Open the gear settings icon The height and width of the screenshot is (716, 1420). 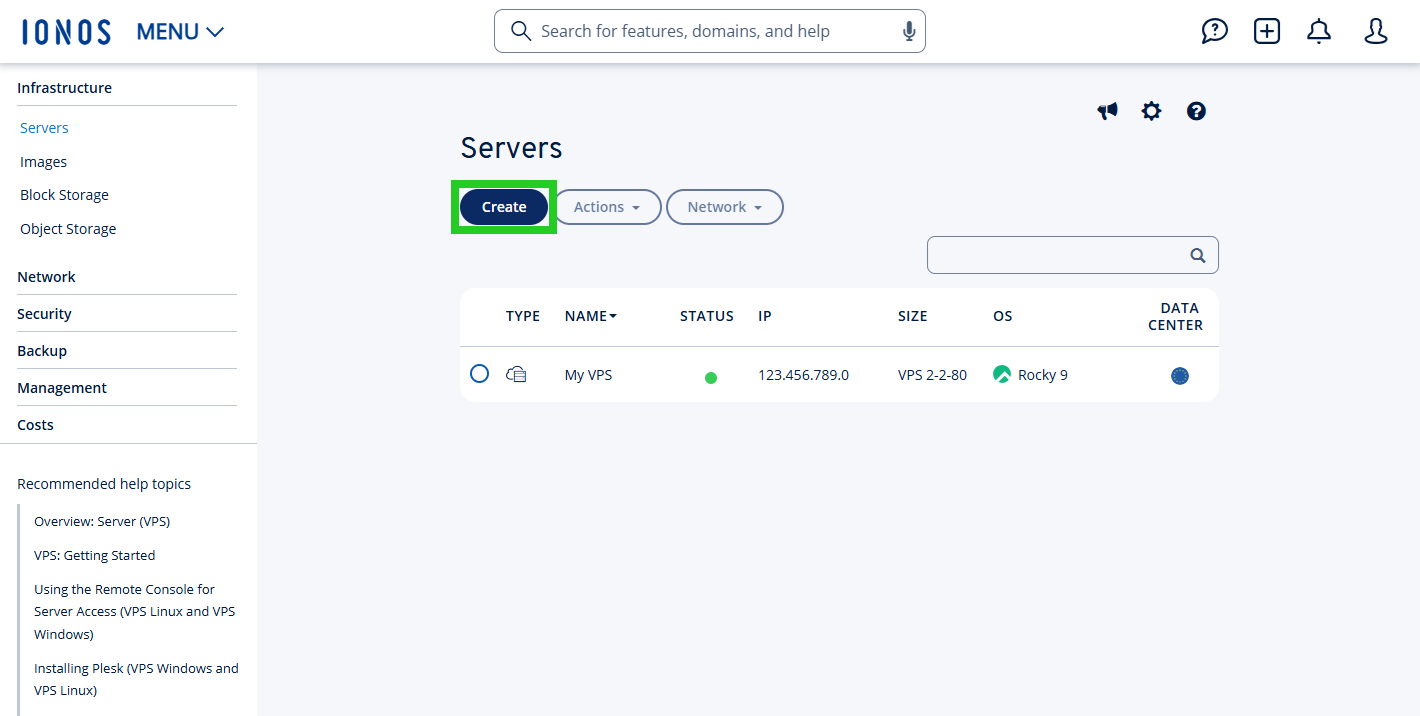tap(1151, 111)
